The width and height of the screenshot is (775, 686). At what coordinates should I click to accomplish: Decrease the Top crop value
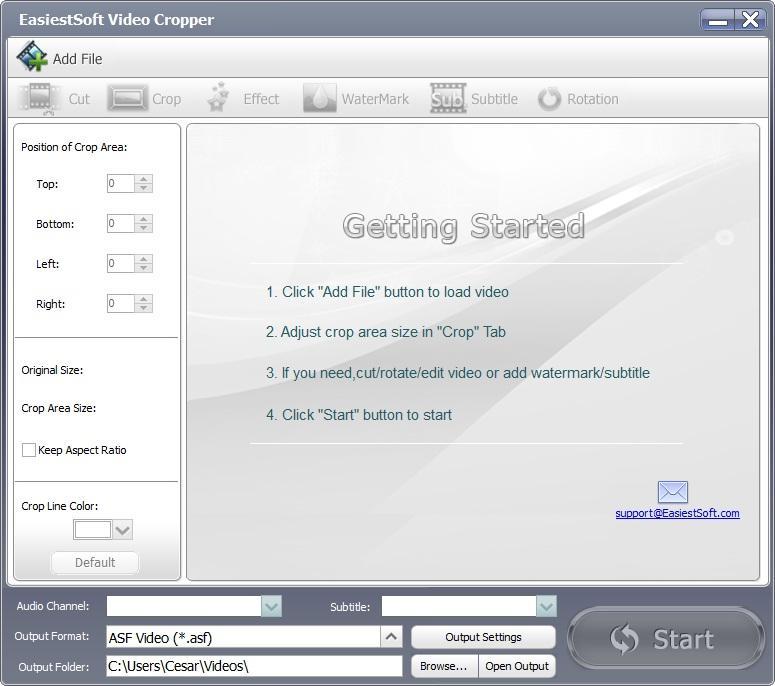pos(143,188)
